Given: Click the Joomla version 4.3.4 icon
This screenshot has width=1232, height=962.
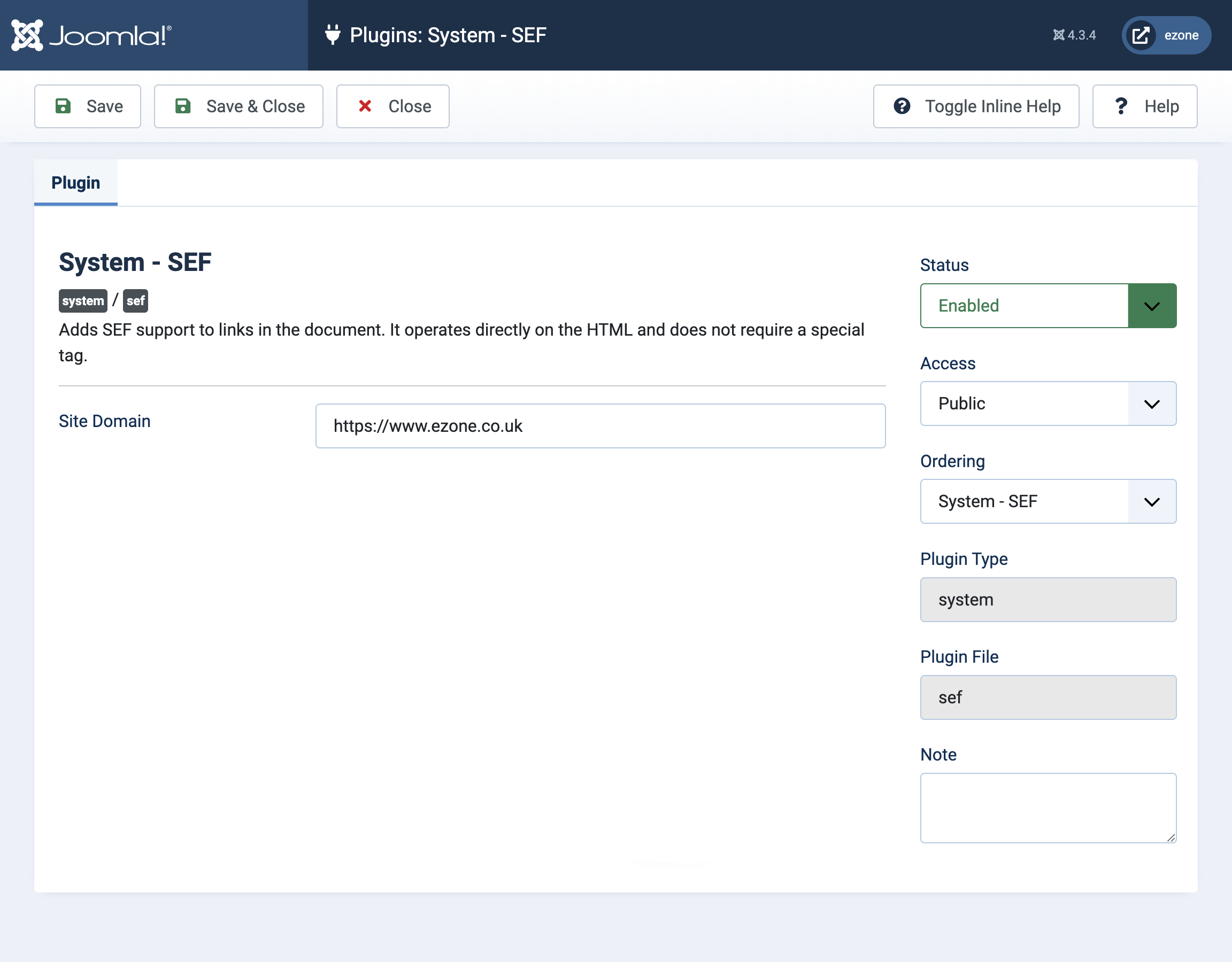Looking at the screenshot, I should coord(1059,35).
